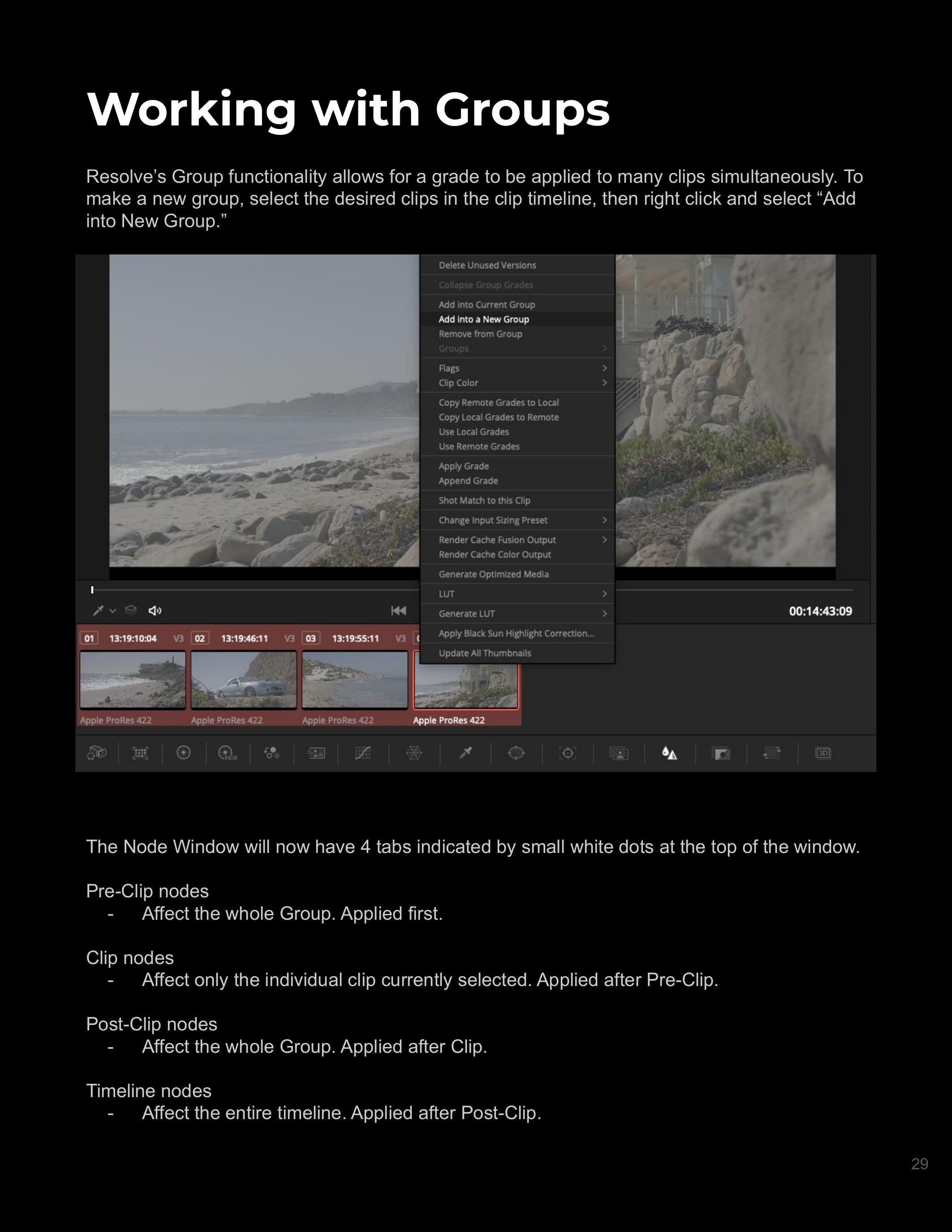The image size is (952, 1232).
Task: Select the Qualifier eyedropper palette icon
Action: (465, 753)
